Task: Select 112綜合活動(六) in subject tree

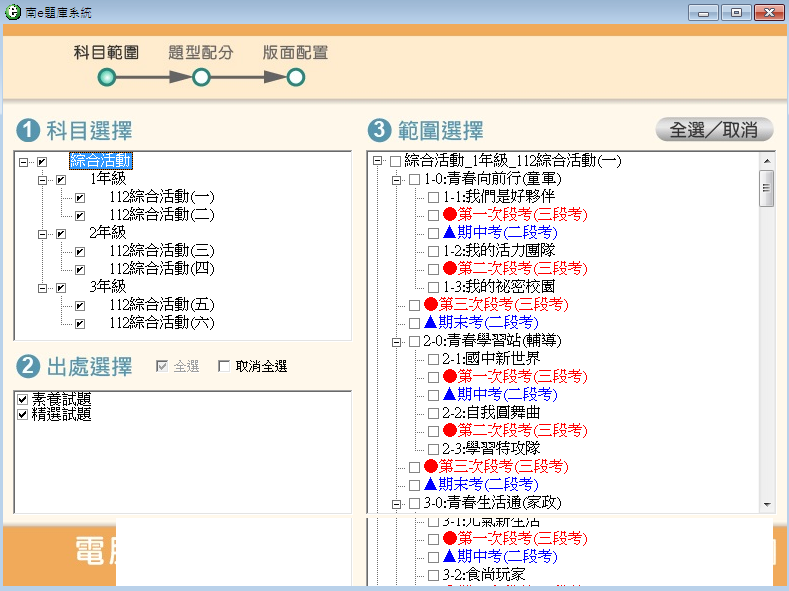Action: click(x=161, y=323)
